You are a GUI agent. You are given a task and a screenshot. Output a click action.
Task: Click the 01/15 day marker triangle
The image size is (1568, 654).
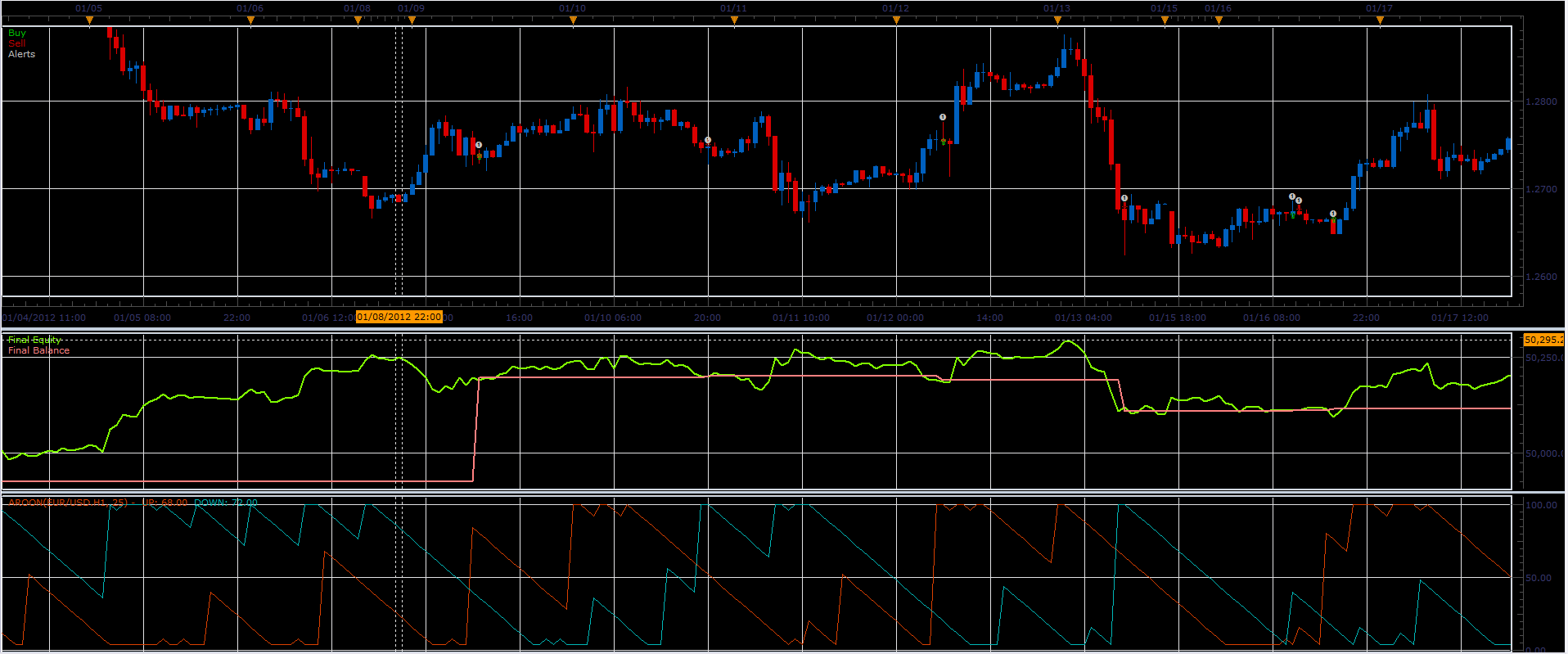(1165, 21)
